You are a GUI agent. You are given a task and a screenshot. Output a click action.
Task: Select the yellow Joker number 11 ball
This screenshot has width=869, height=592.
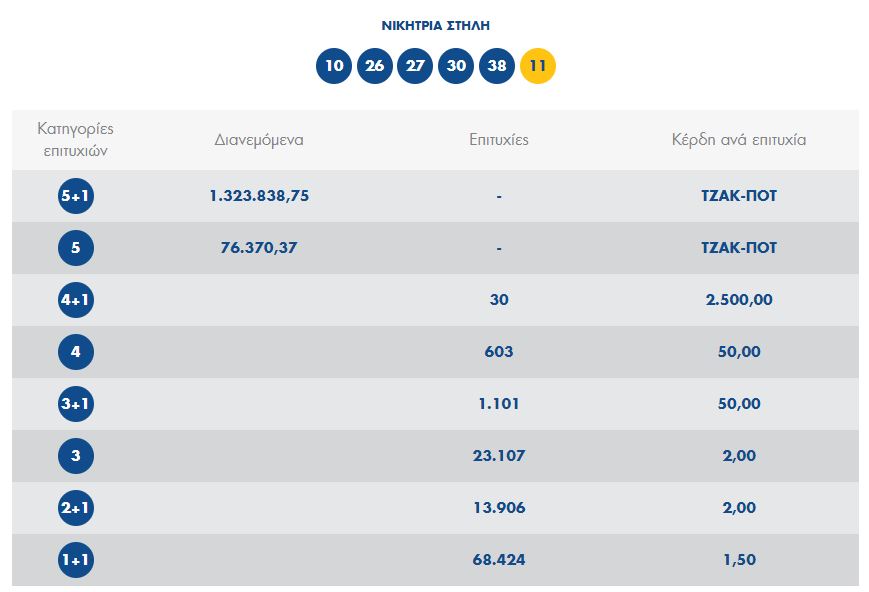tap(538, 67)
